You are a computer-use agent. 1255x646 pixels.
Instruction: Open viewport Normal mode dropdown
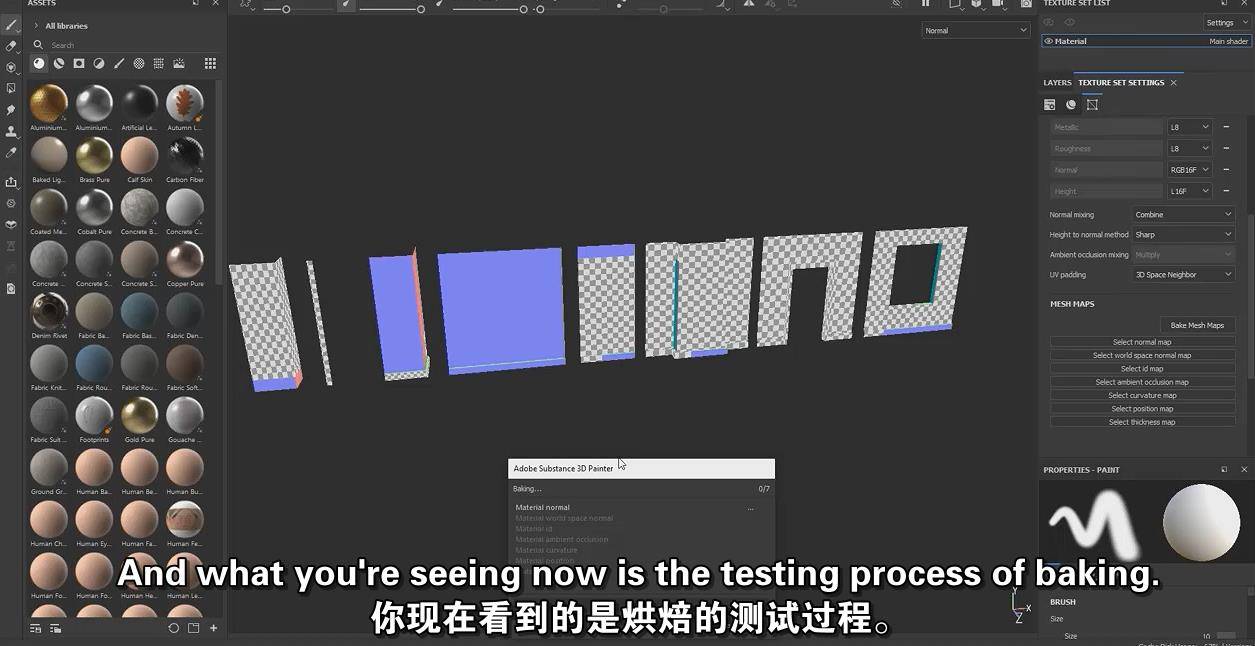975,30
